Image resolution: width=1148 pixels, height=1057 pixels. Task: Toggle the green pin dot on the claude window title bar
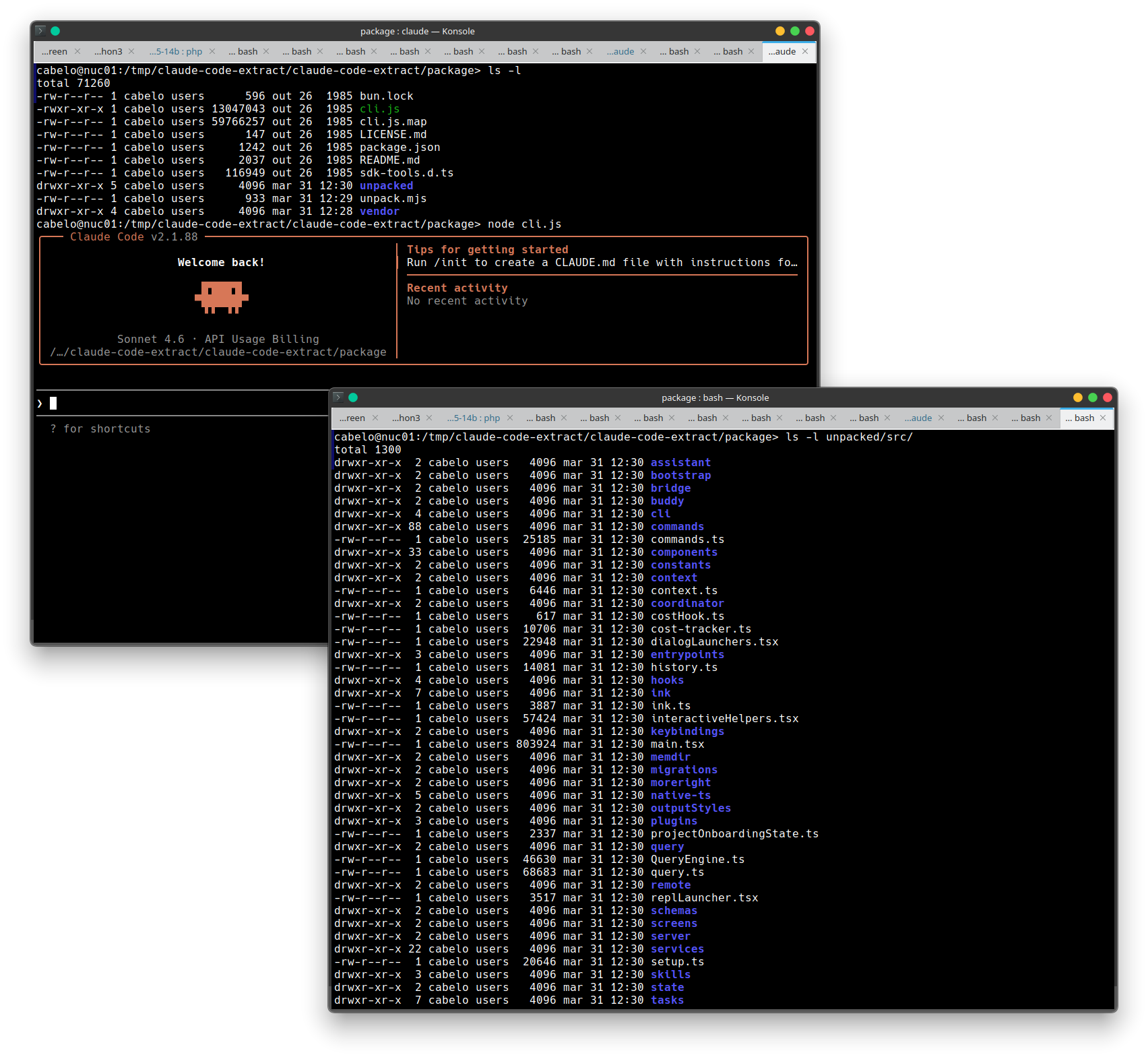click(55, 31)
